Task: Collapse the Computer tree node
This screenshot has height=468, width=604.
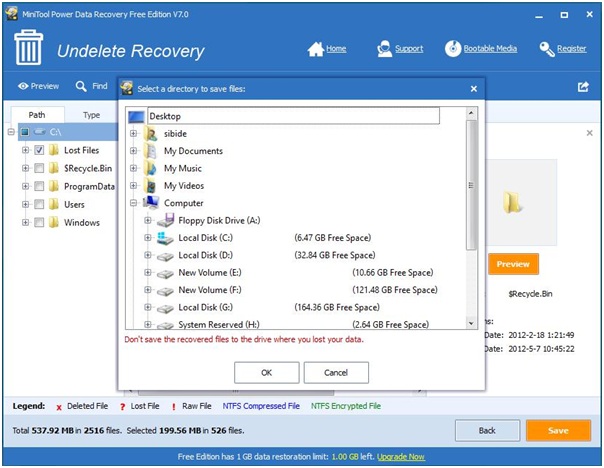Action: 134,203
